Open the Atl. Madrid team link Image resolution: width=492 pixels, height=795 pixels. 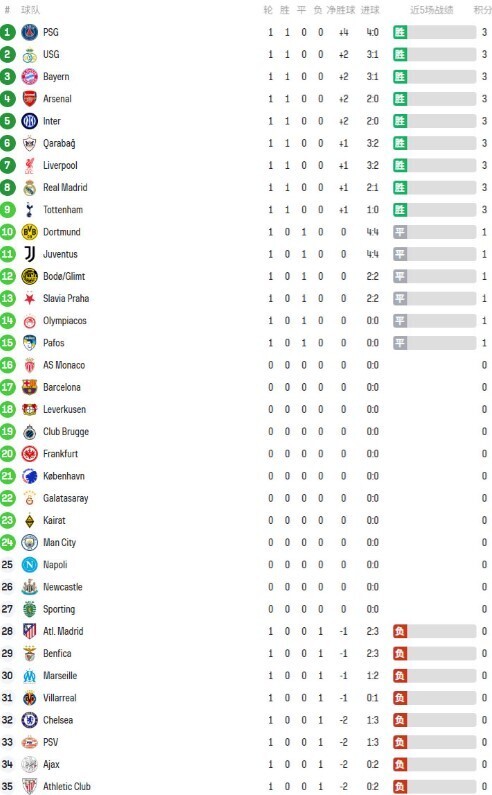[63, 631]
